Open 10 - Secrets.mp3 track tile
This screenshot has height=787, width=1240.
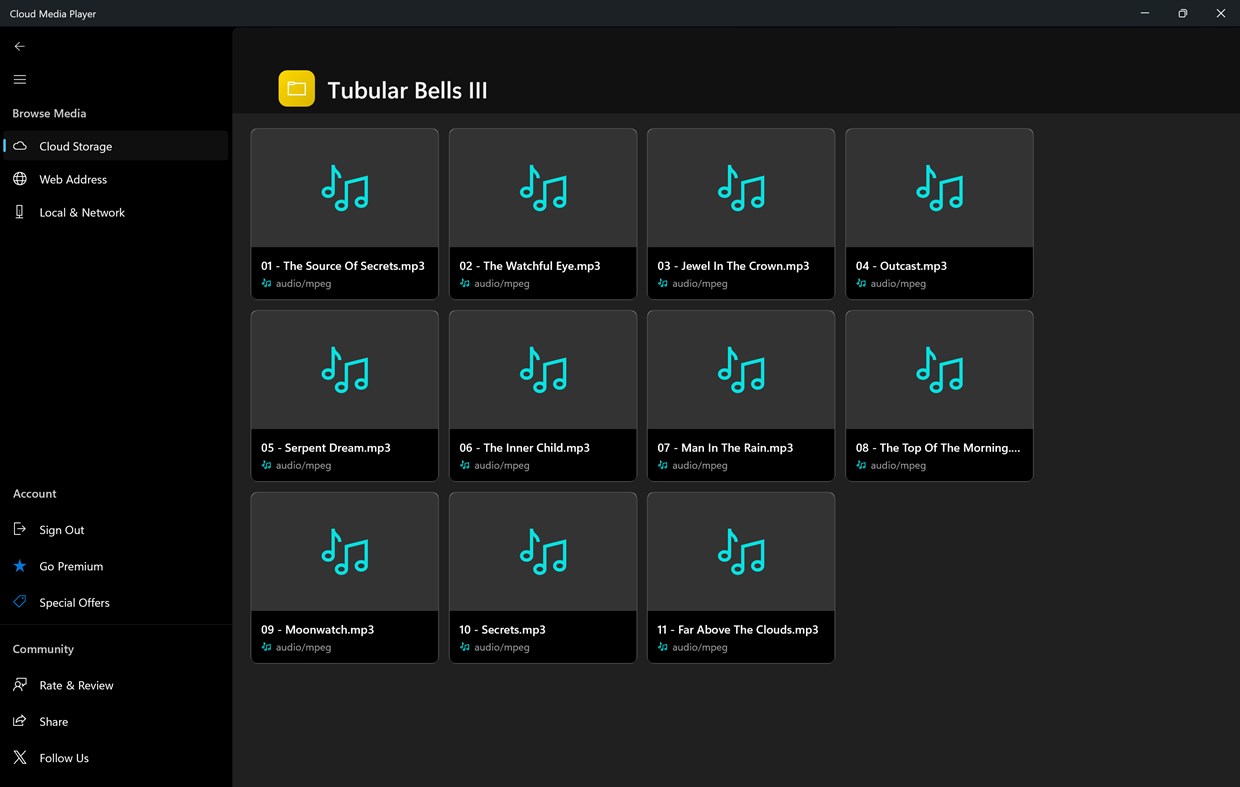pos(542,577)
